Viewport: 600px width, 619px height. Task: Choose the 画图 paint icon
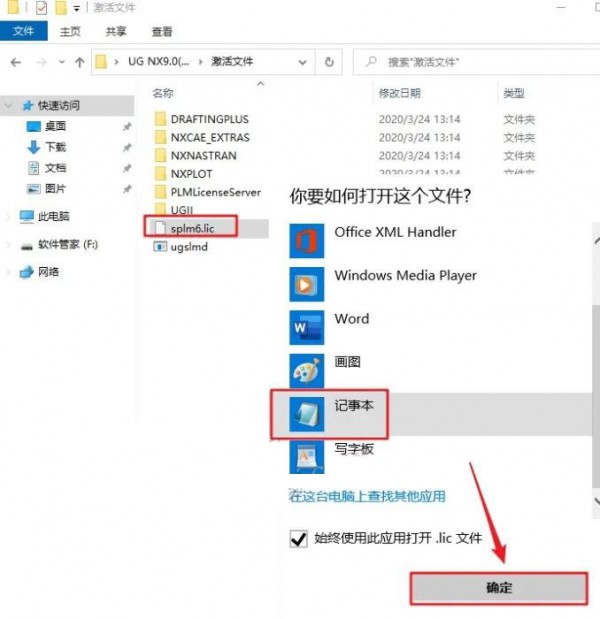click(x=307, y=371)
